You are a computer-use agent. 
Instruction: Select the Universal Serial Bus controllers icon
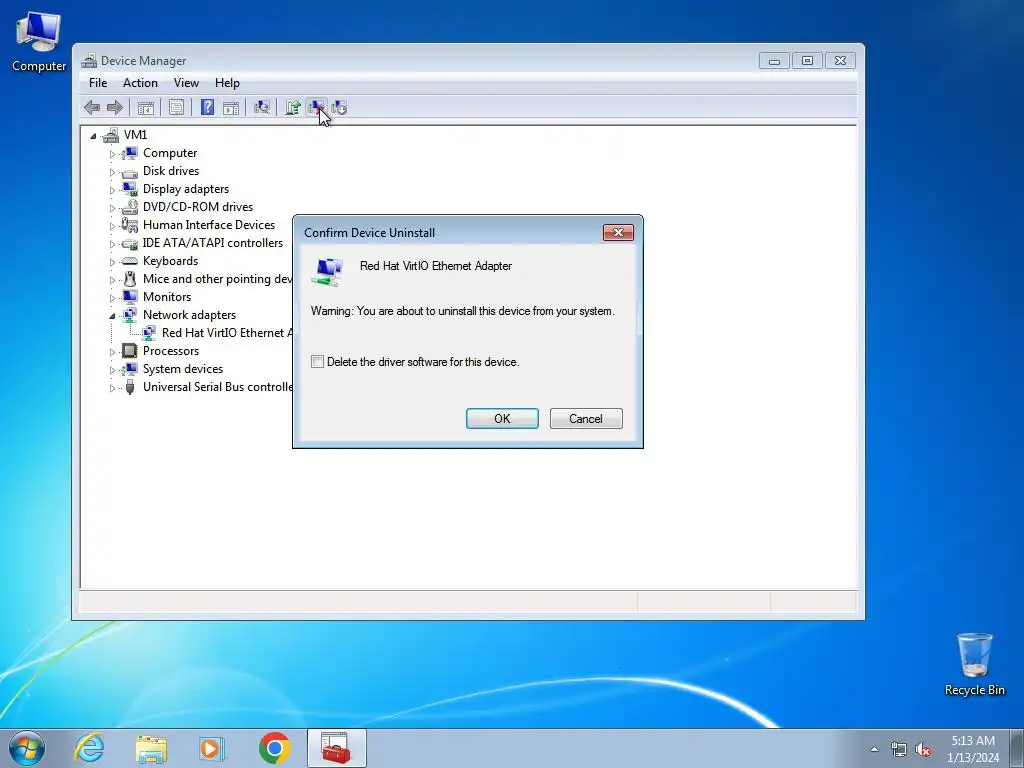click(x=129, y=387)
